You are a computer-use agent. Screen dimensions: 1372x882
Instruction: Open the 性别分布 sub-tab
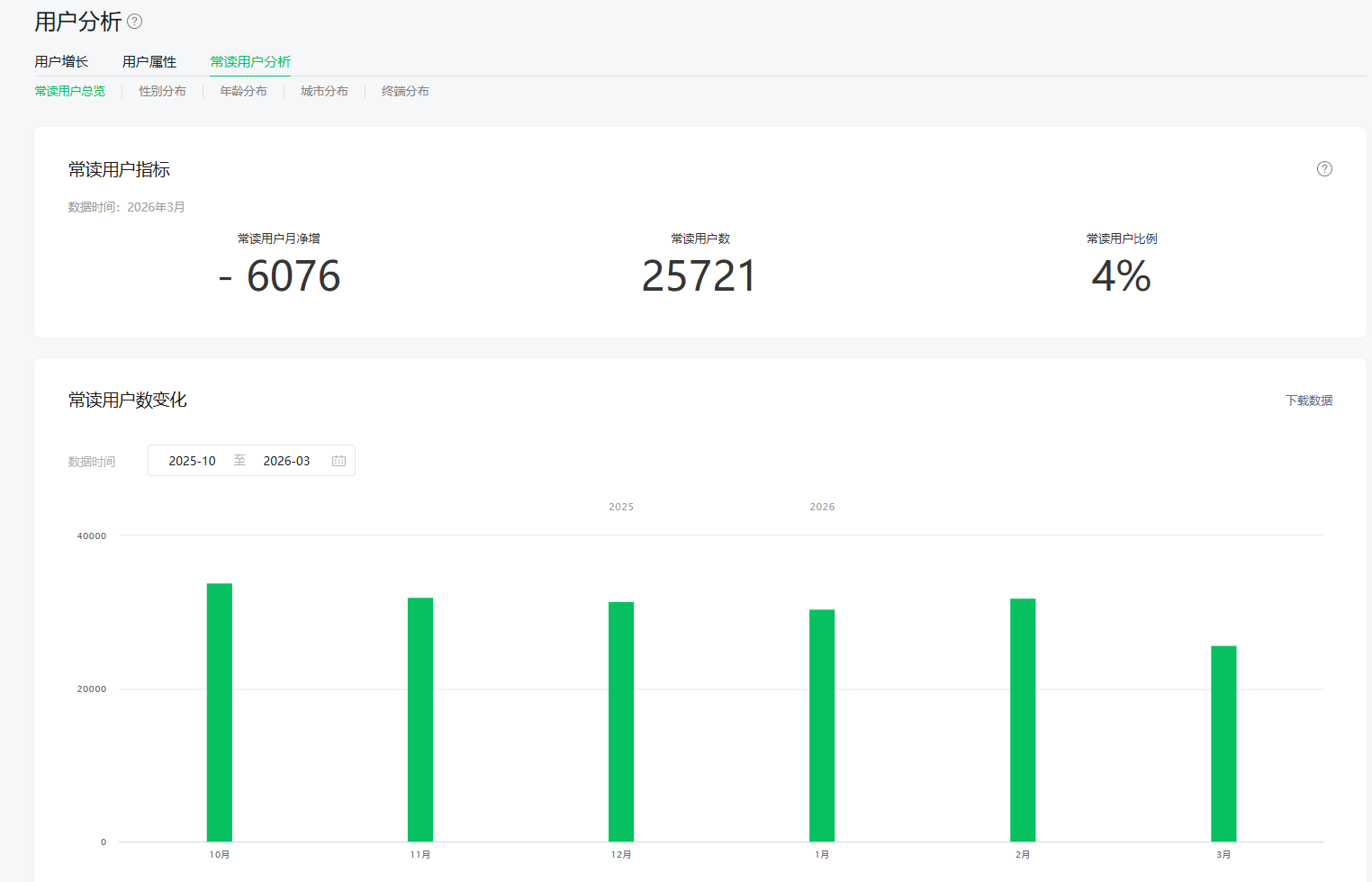pyautogui.click(x=162, y=92)
